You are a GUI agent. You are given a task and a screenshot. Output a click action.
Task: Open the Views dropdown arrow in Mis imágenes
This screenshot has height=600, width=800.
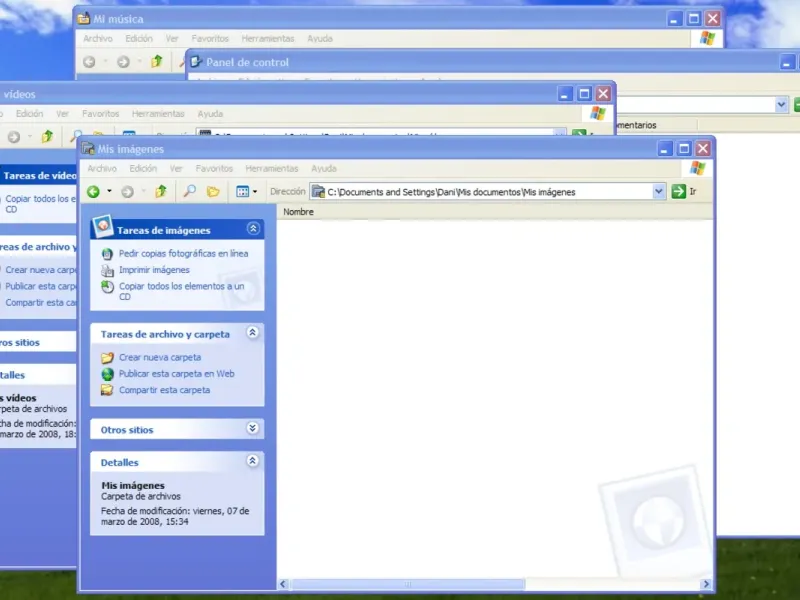coord(255,192)
